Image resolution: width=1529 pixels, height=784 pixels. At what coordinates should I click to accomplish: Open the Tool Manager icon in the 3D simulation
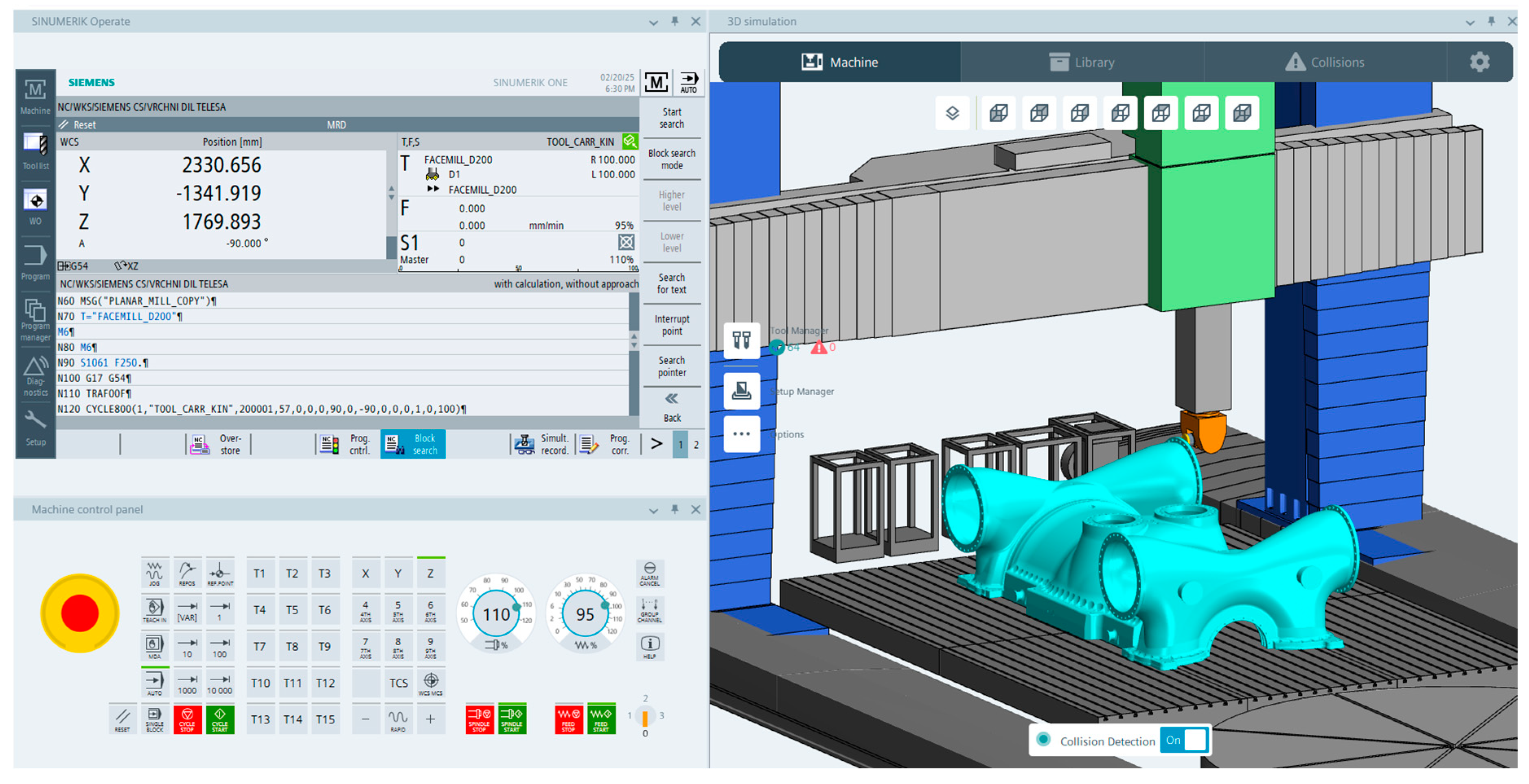coord(741,341)
